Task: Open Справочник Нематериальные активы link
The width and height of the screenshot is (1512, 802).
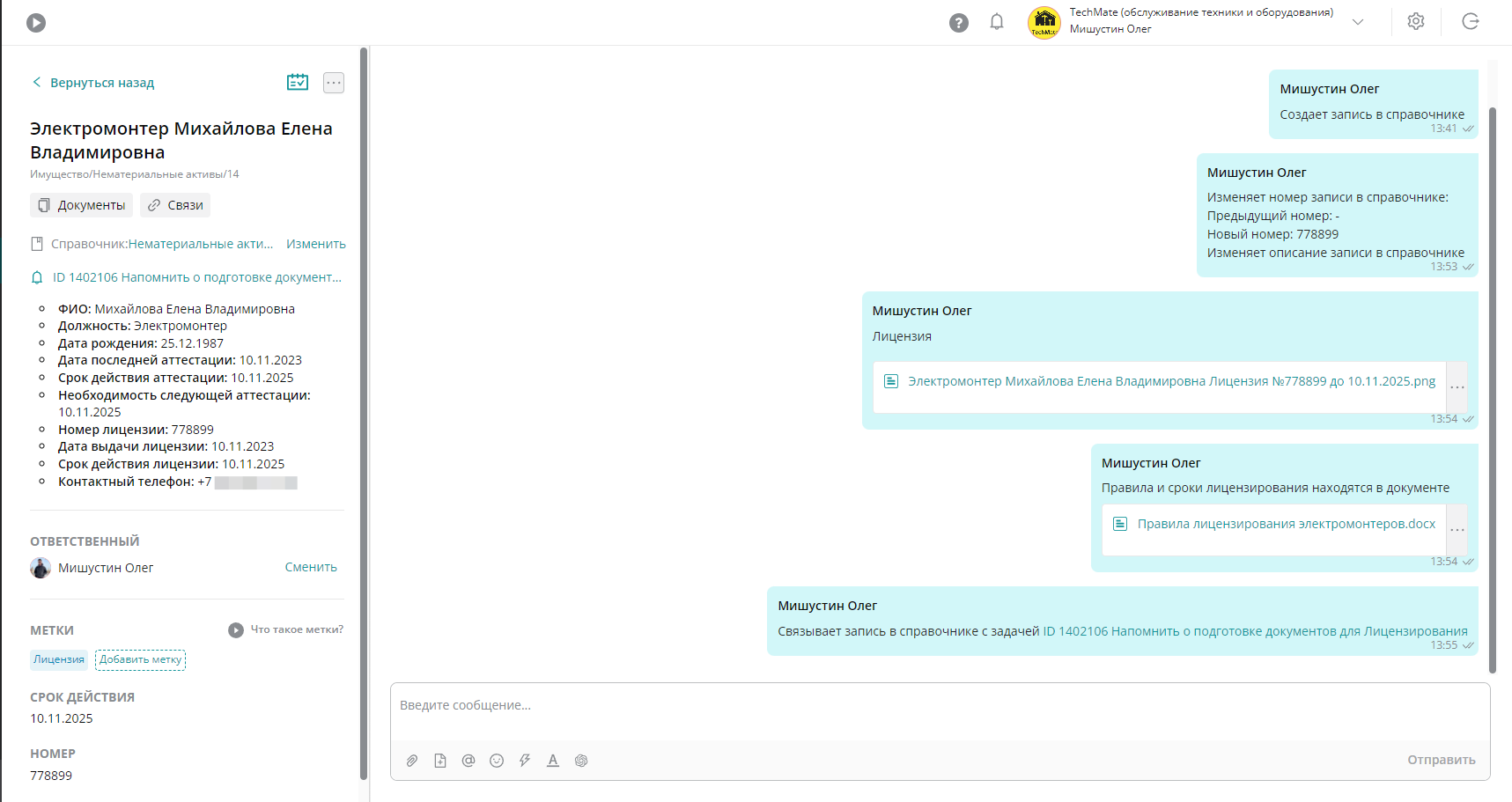Action: [x=201, y=244]
